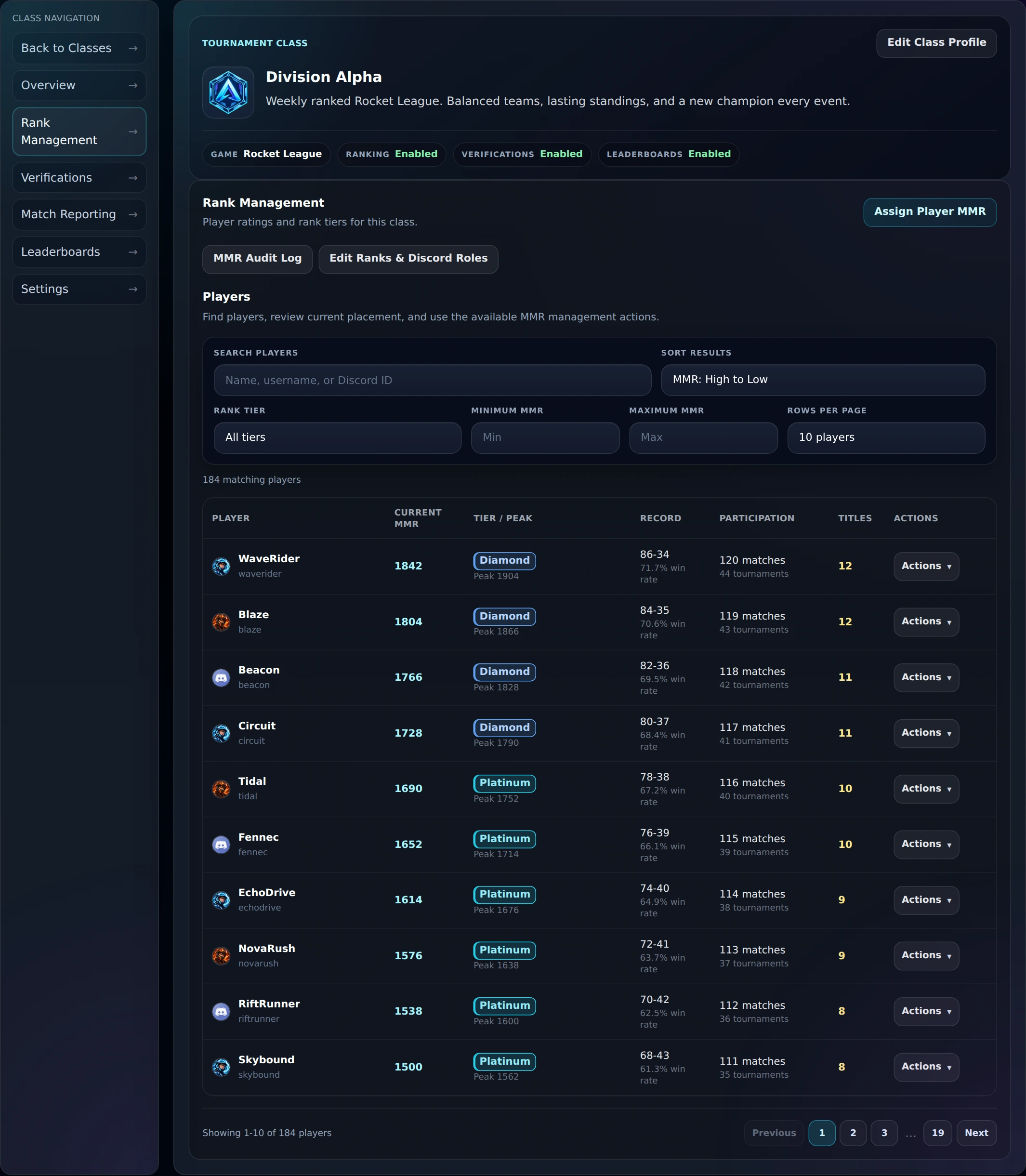
Task: Open Actions menu for Circuit
Action: pos(926,733)
